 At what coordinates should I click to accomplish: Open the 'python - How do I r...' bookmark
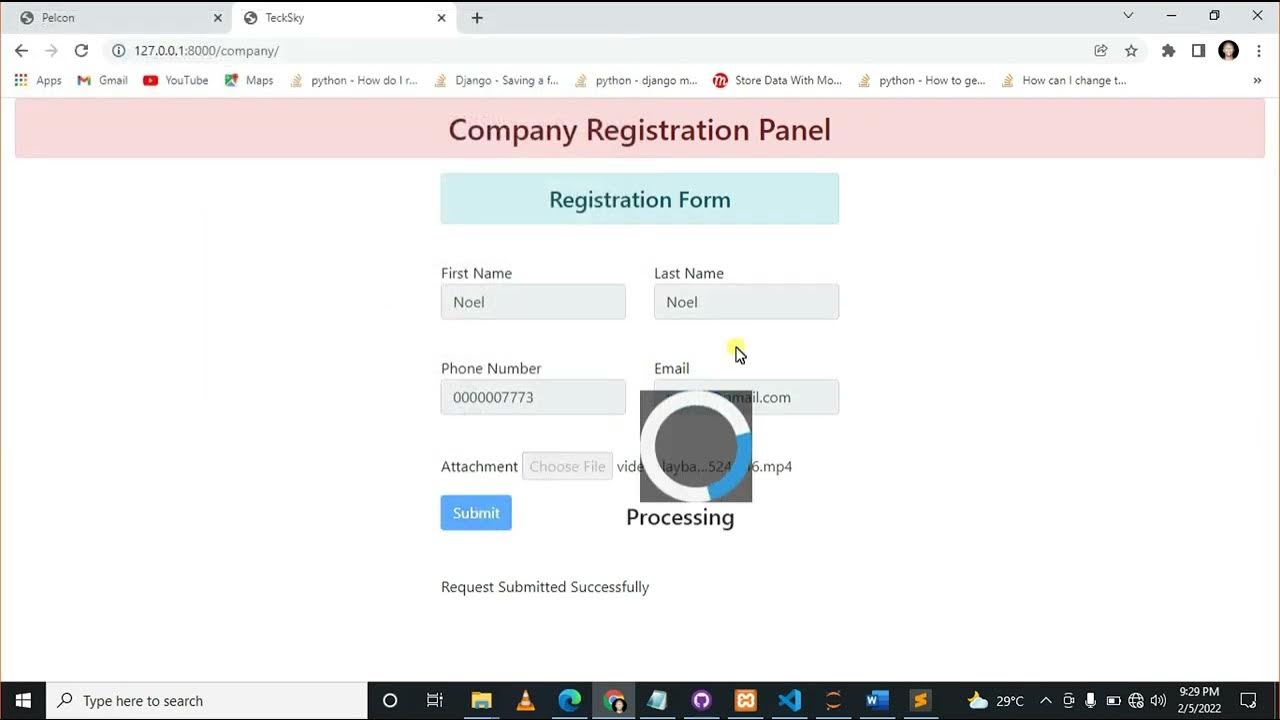point(354,80)
